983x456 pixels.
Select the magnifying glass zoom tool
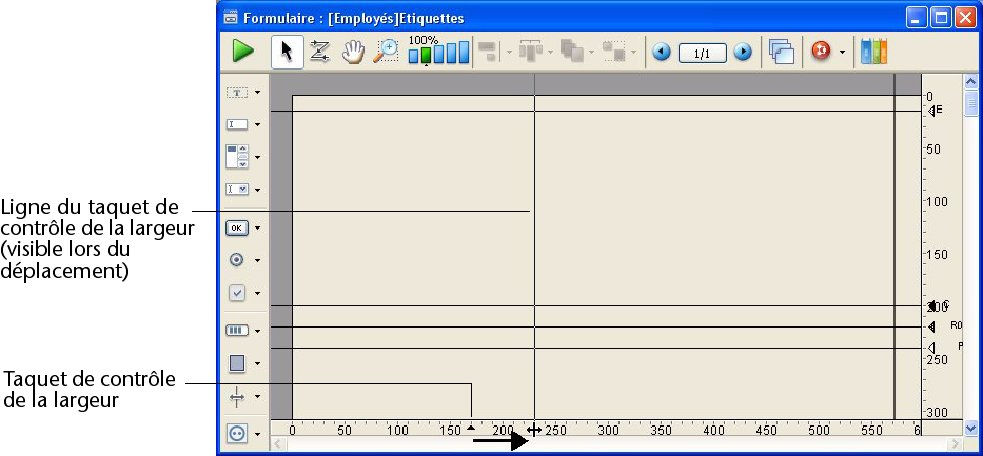coord(385,52)
